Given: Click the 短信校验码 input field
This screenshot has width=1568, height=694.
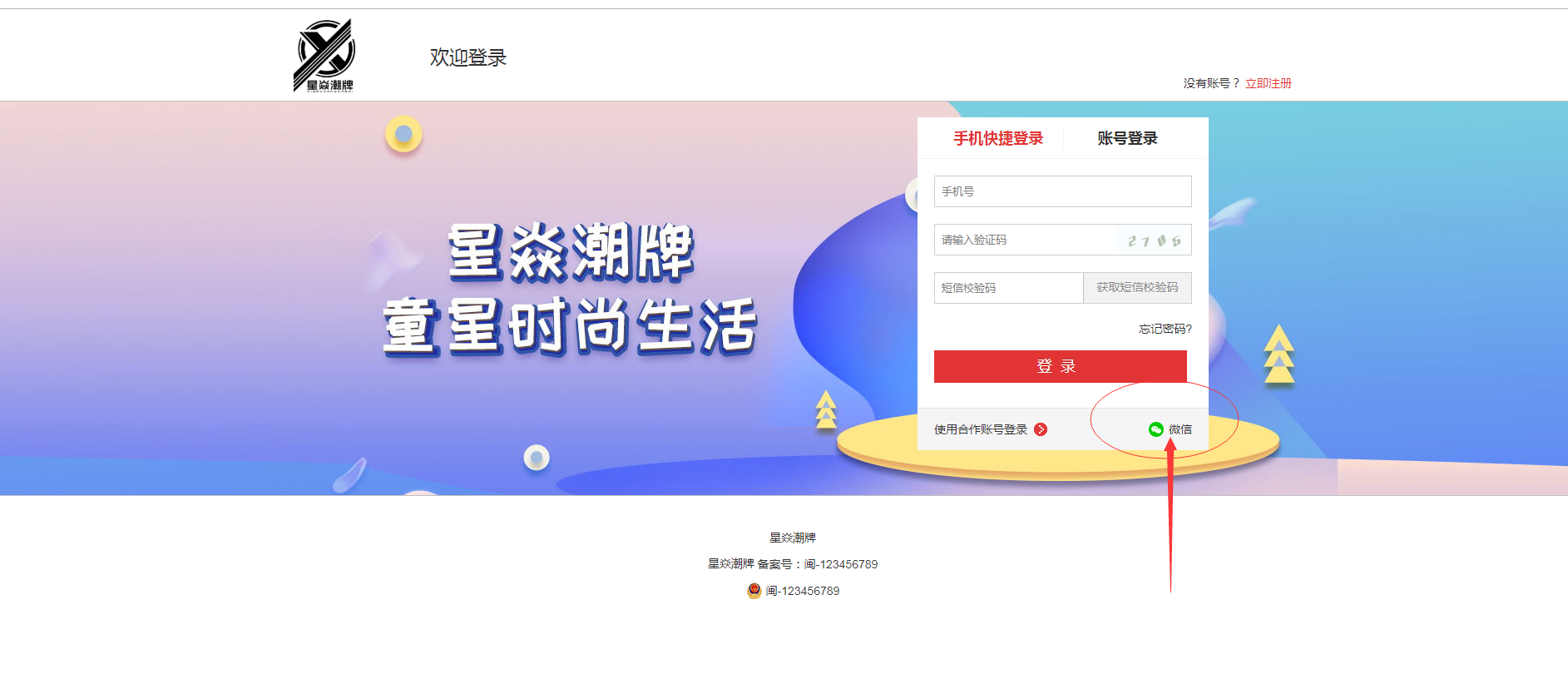Looking at the screenshot, I should pos(1008,288).
